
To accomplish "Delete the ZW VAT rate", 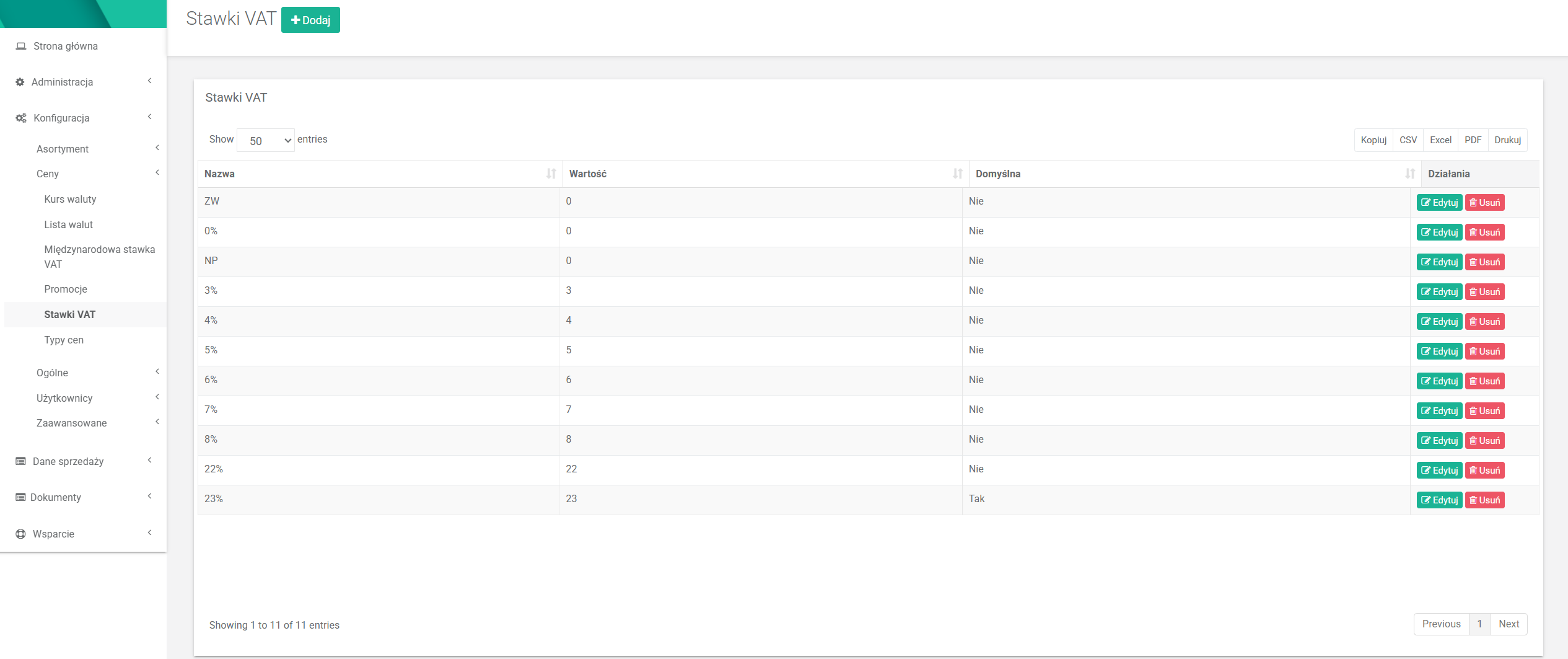I will [1484, 203].
